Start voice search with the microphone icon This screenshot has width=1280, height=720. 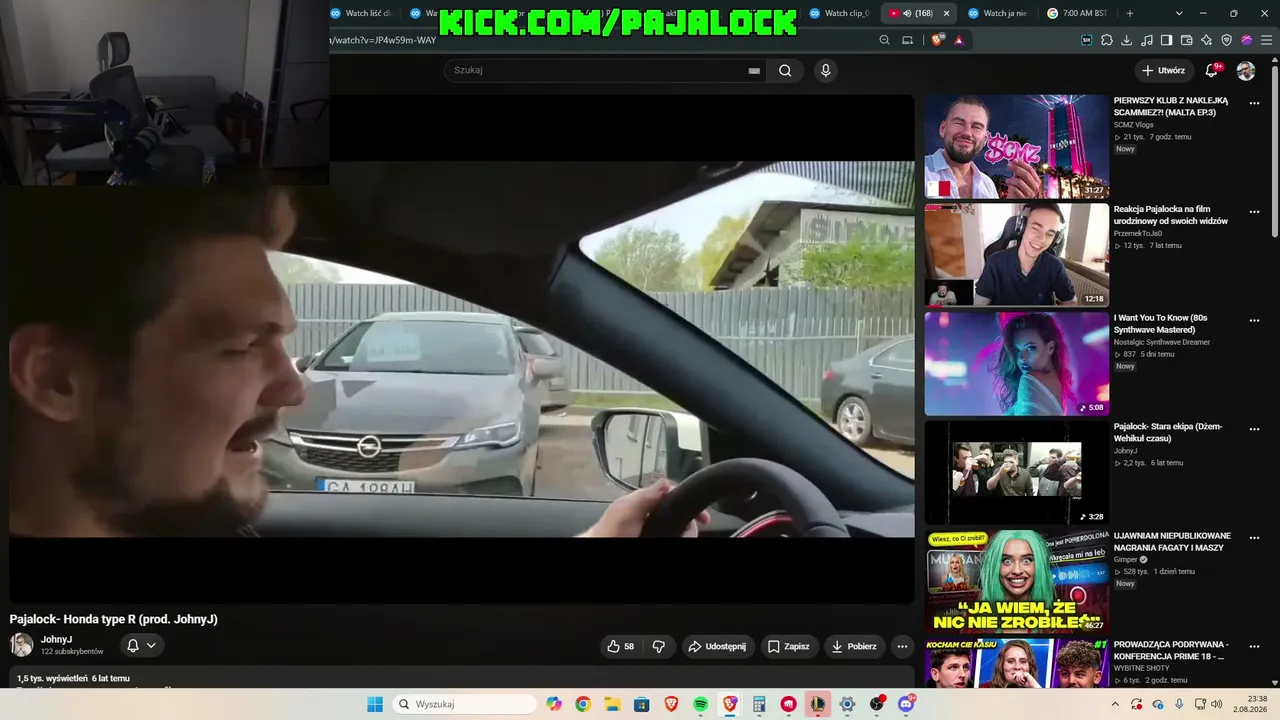825,70
